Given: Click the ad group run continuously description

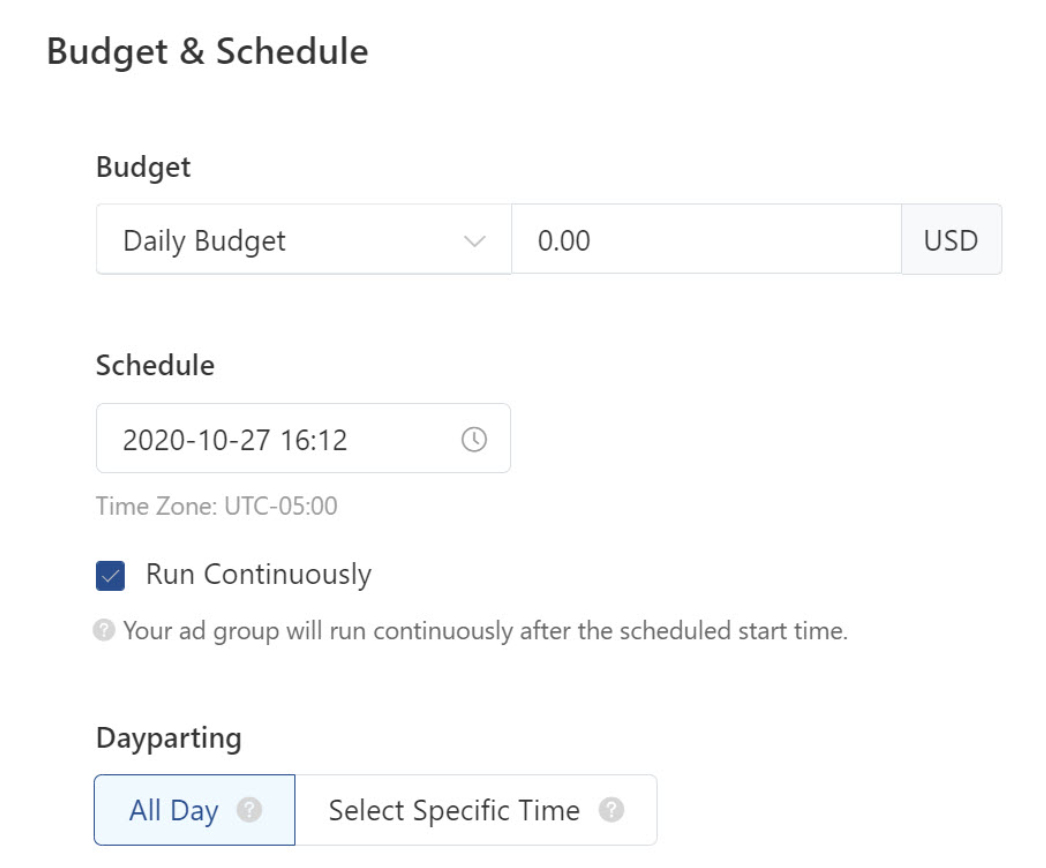Looking at the screenshot, I should tap(485, 631).
